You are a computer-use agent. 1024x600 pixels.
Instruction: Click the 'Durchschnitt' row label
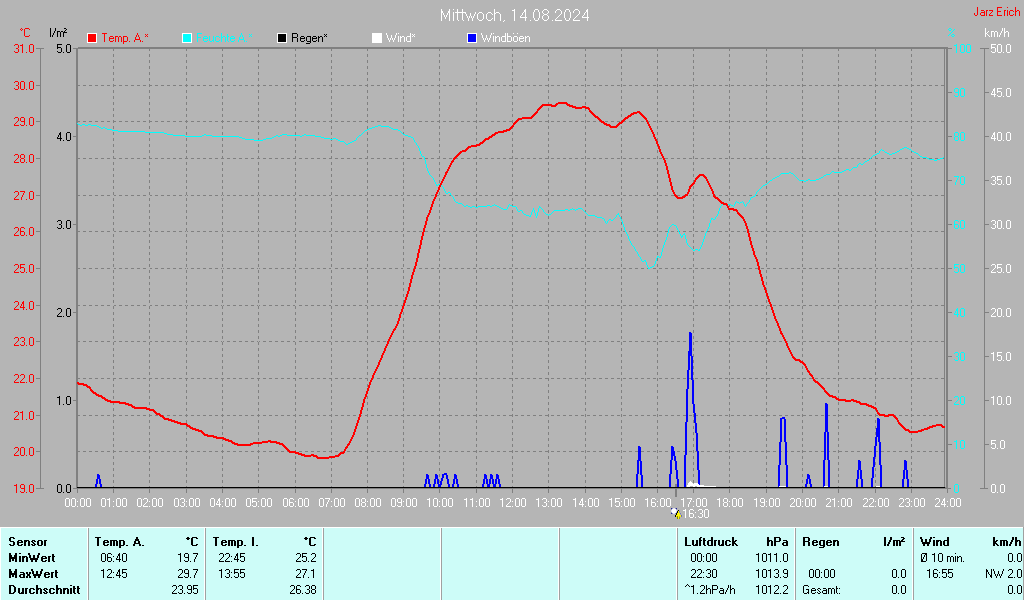click(x=44, y=590)
